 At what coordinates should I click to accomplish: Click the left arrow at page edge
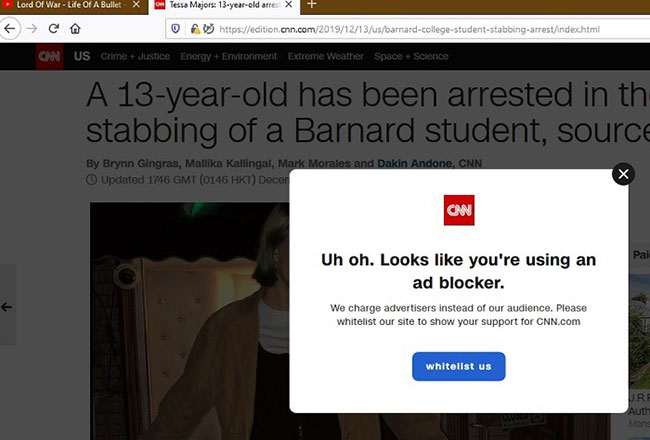pyautogui.click(x=7, y=307)
